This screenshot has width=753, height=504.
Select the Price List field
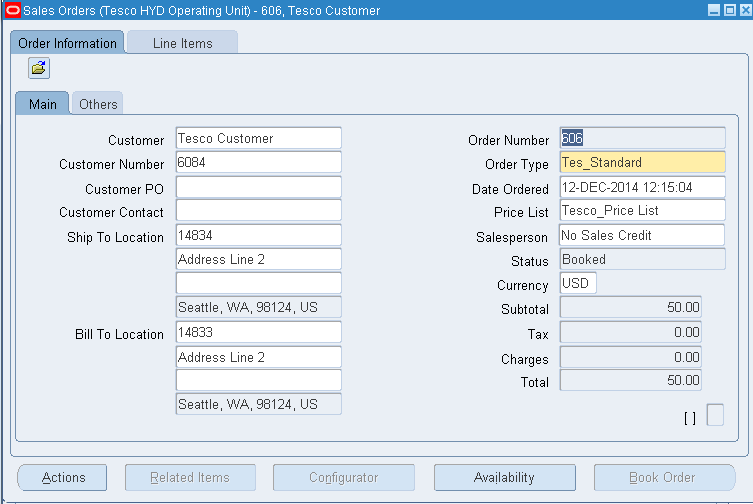click(643, 210)
